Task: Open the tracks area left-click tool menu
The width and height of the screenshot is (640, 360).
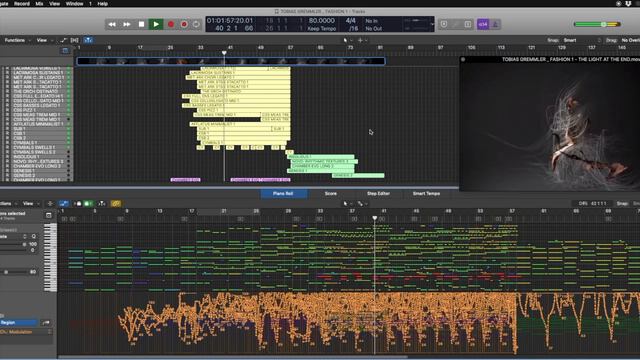Action: click(347, 40)
